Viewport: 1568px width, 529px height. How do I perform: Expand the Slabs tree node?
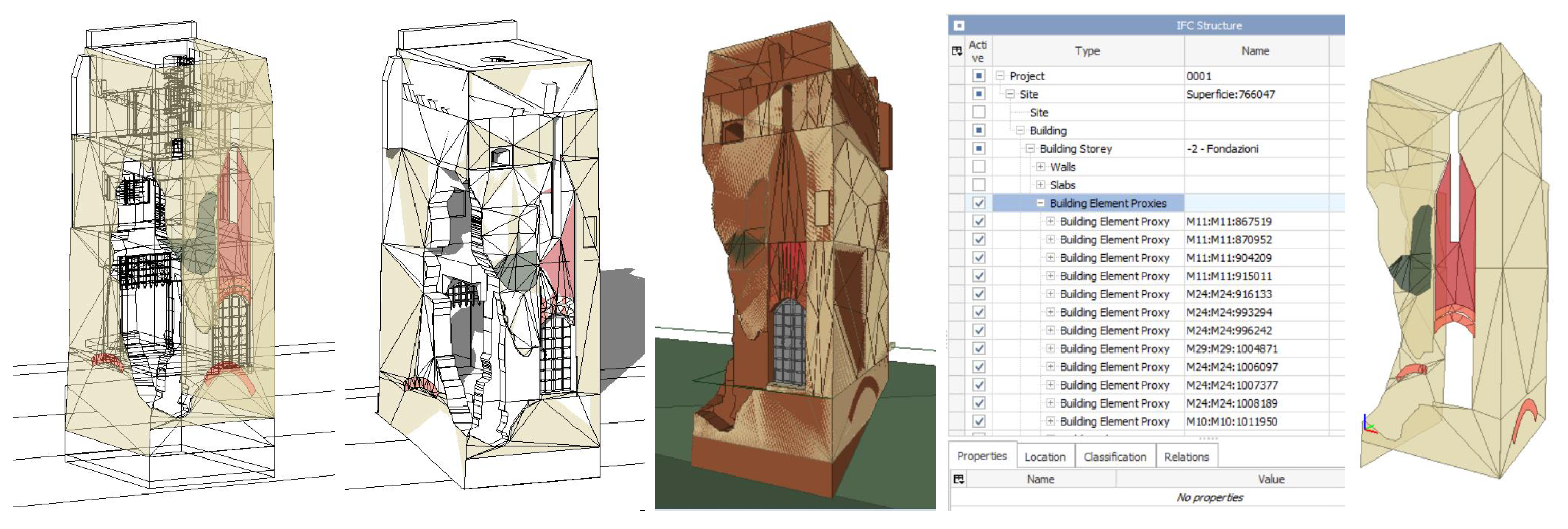point(1040,185)
